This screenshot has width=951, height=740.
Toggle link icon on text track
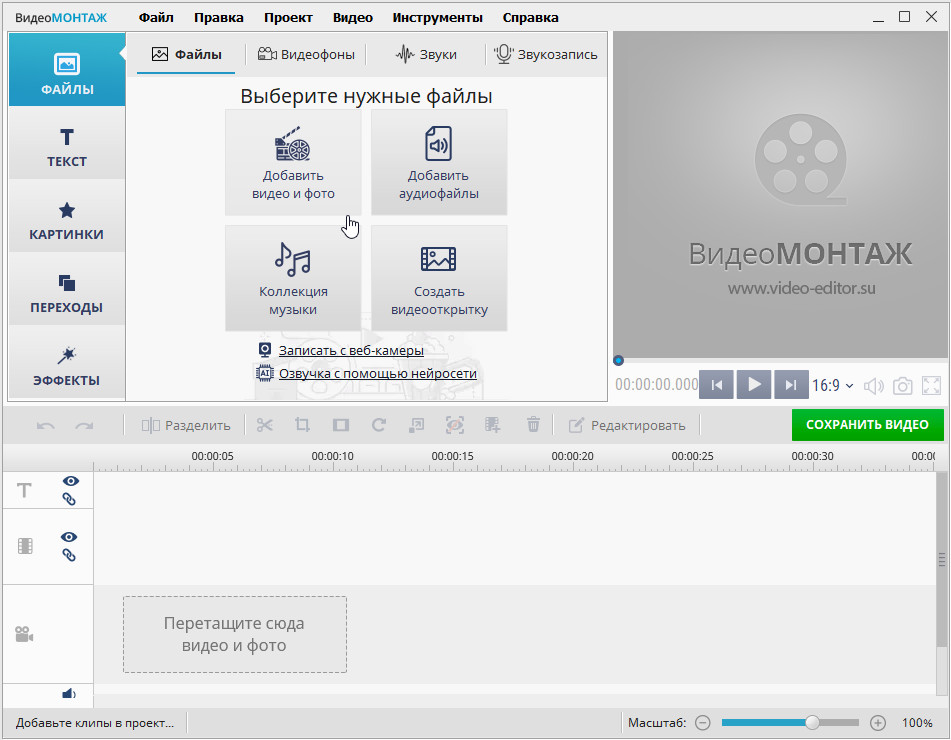coord(70,499)
